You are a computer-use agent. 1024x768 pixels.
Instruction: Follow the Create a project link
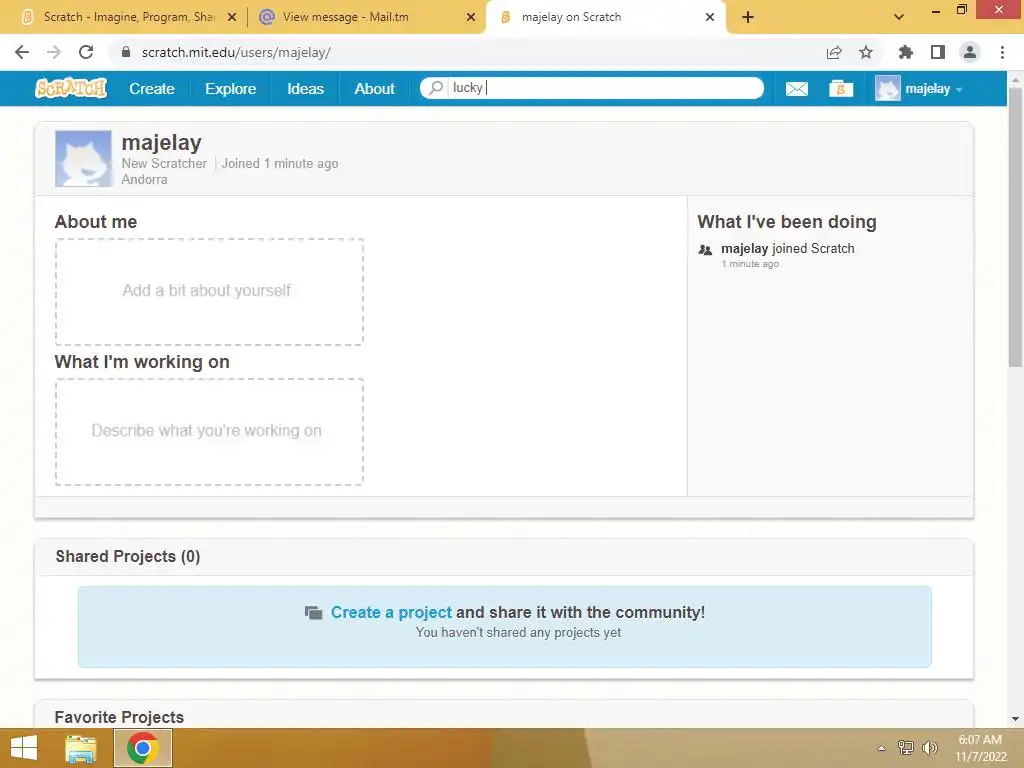[x=391, y=612]
